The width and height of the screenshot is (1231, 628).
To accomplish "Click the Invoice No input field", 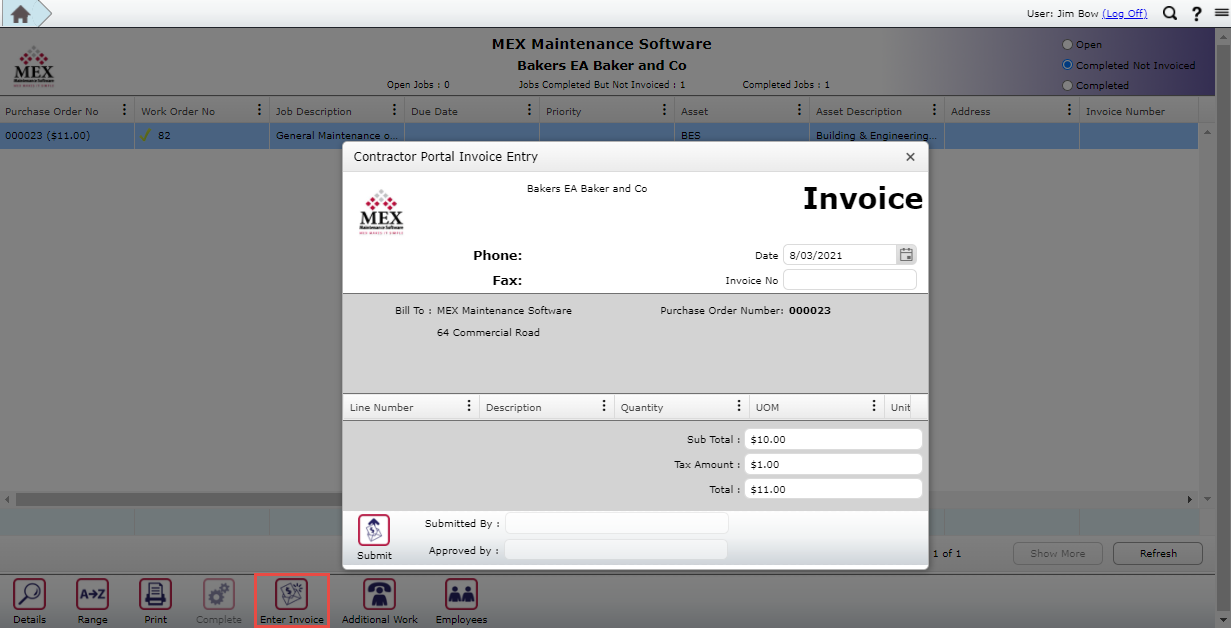I will [x=849, y=279].
